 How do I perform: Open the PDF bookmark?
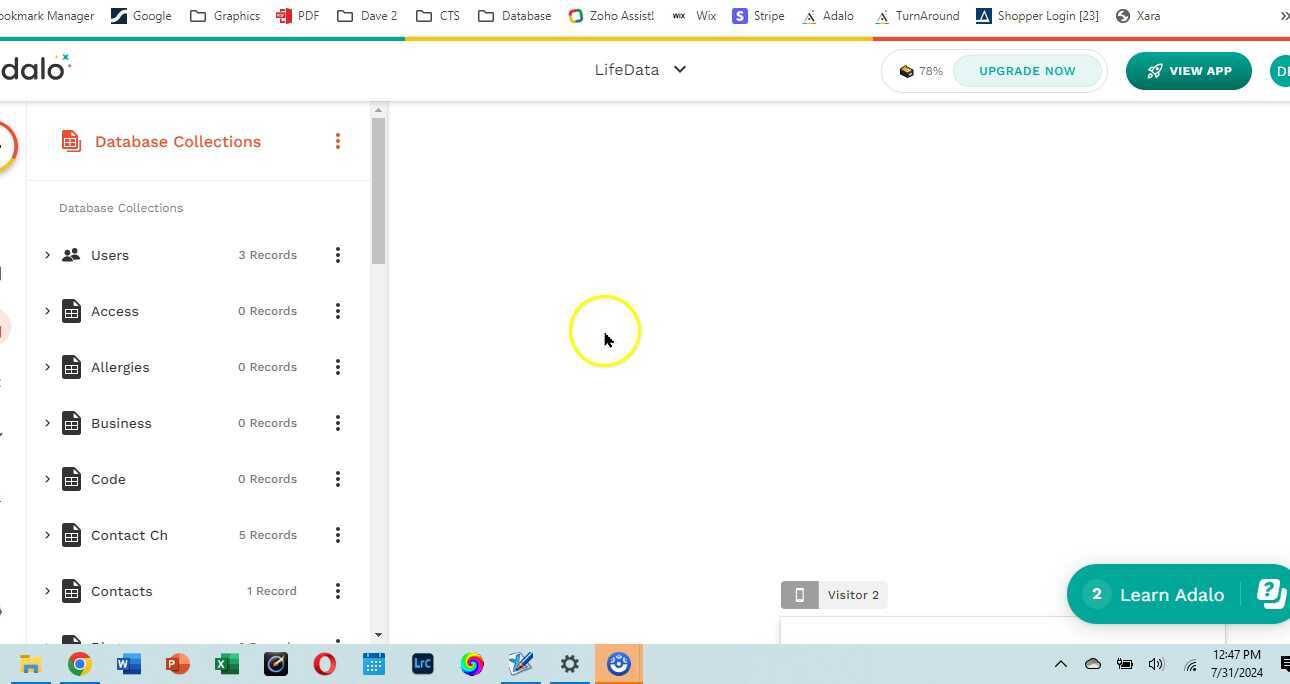pyautogui.click(x=297, y=16)
